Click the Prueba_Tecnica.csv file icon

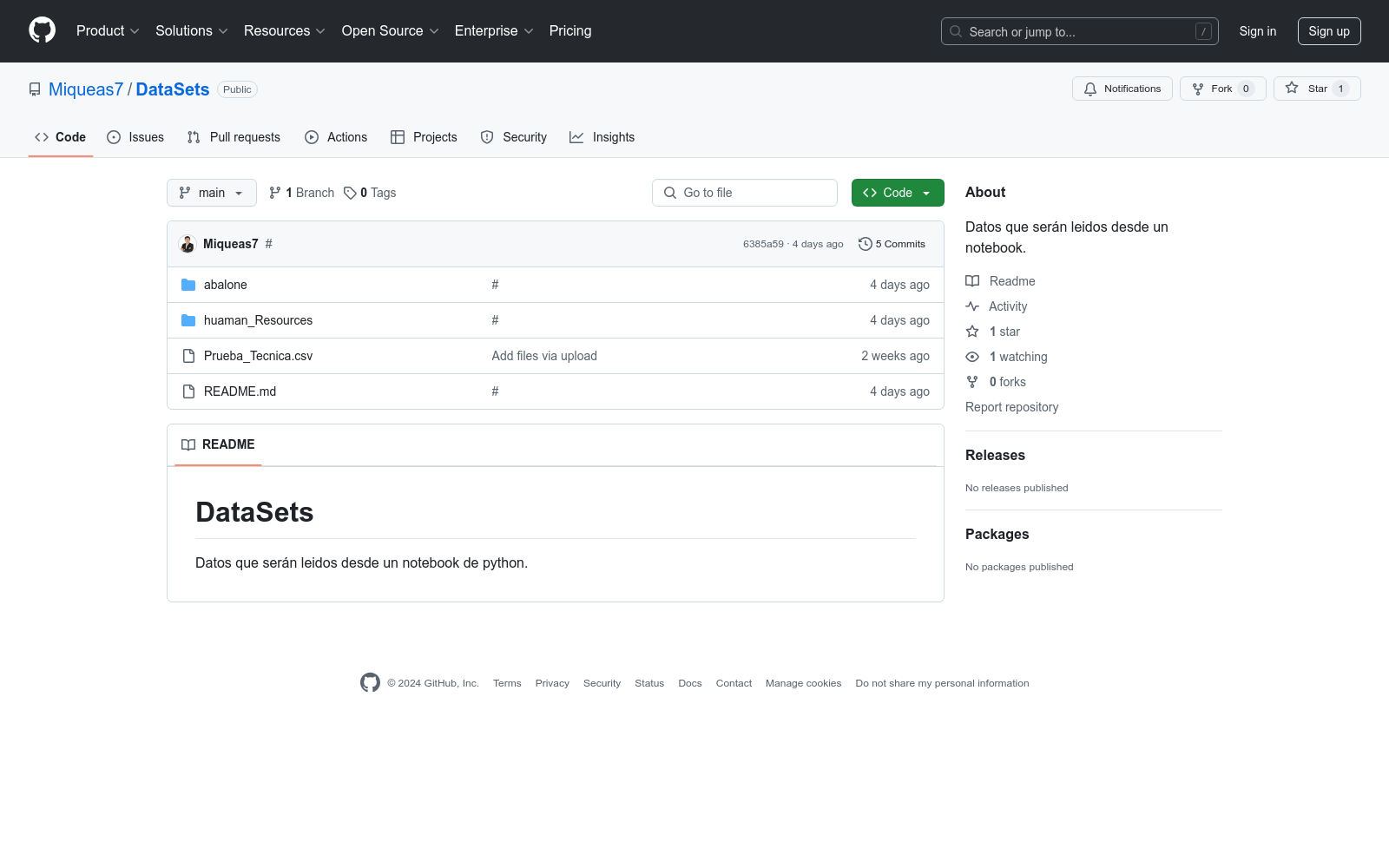click(x=188, y=356)
